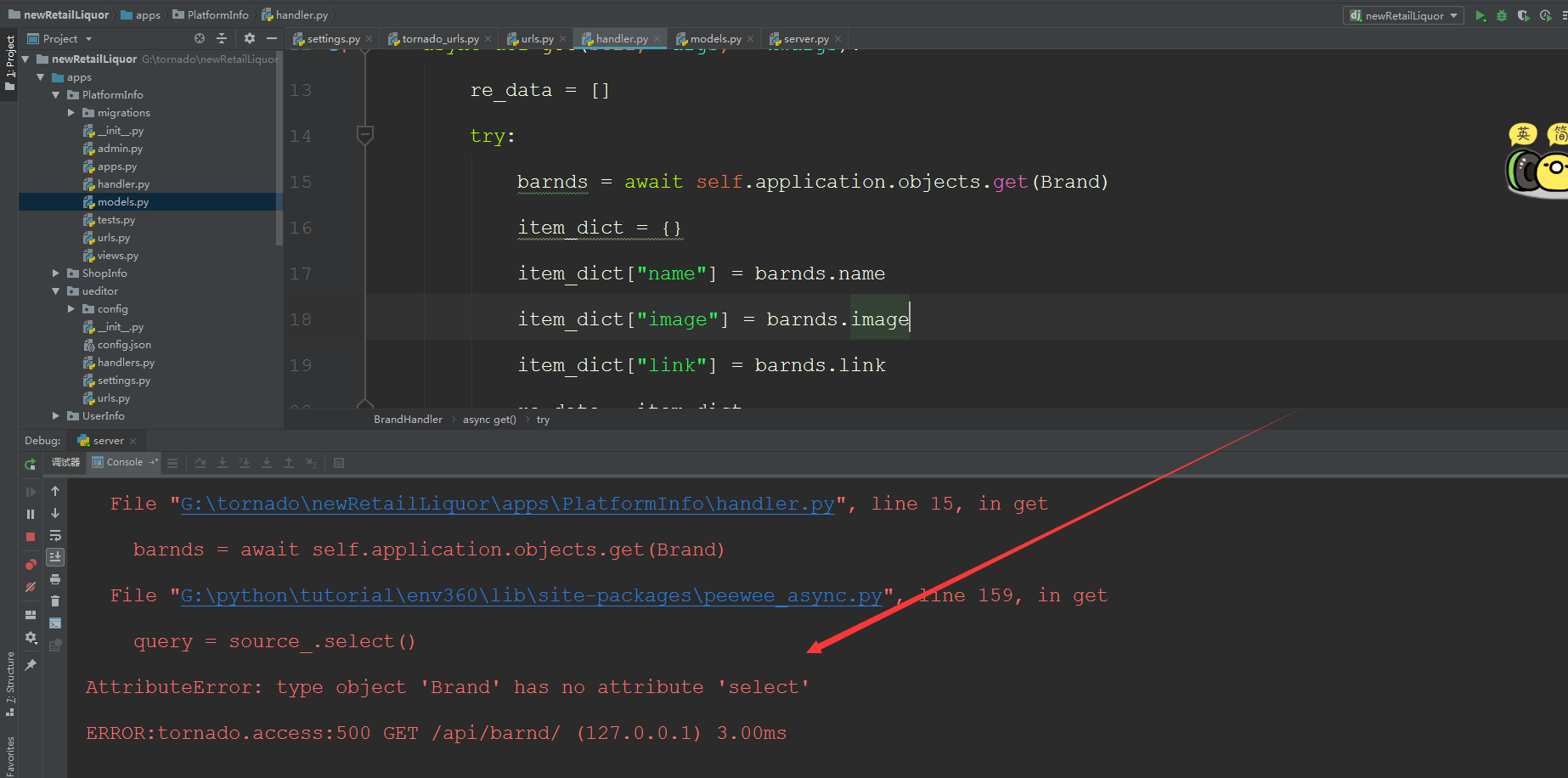View breakpoints red circles icon
Image resolution: width=1568 pixels, height=778 pixels.
(31, 564)
